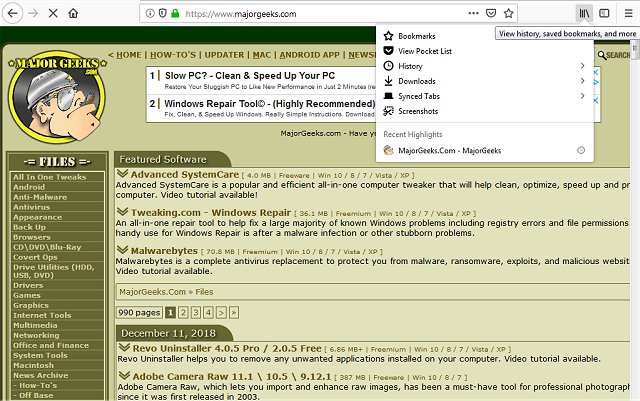Click the forward navigation arrow
Image resolution: width=640 pixels, height=401 pixels.
click(33, 13)
